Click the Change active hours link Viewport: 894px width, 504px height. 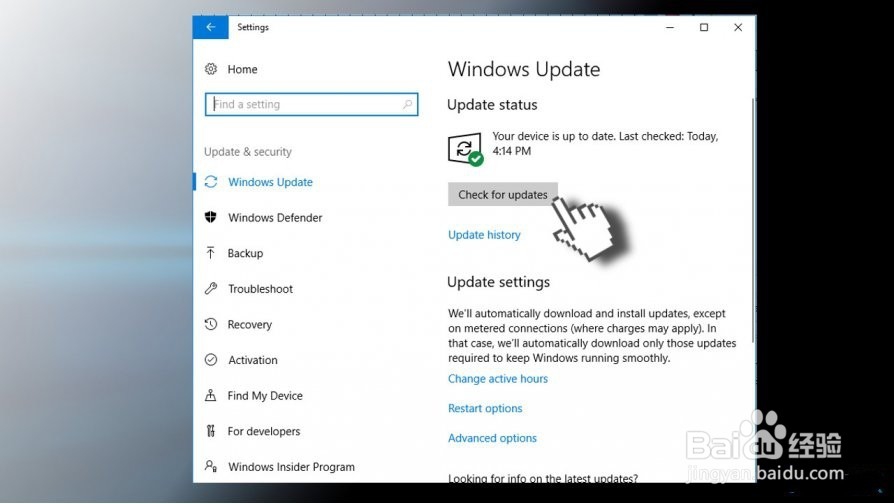click(x=498, y=379)
